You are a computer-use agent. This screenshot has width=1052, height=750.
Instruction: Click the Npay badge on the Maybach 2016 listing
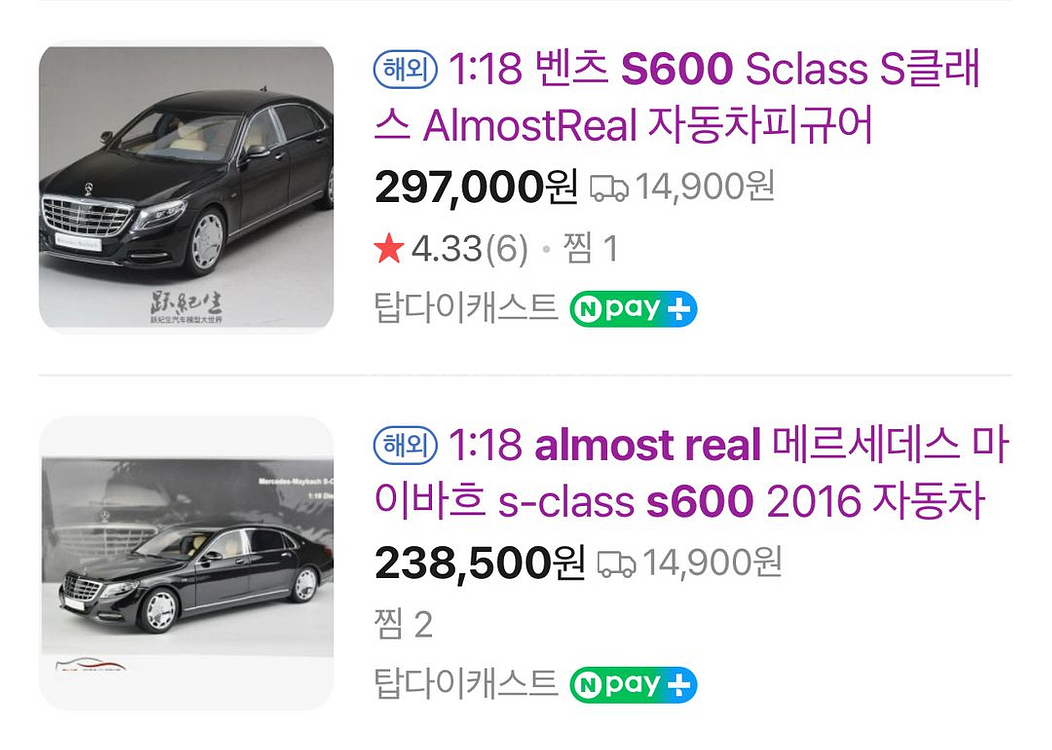tap(632, 685)
